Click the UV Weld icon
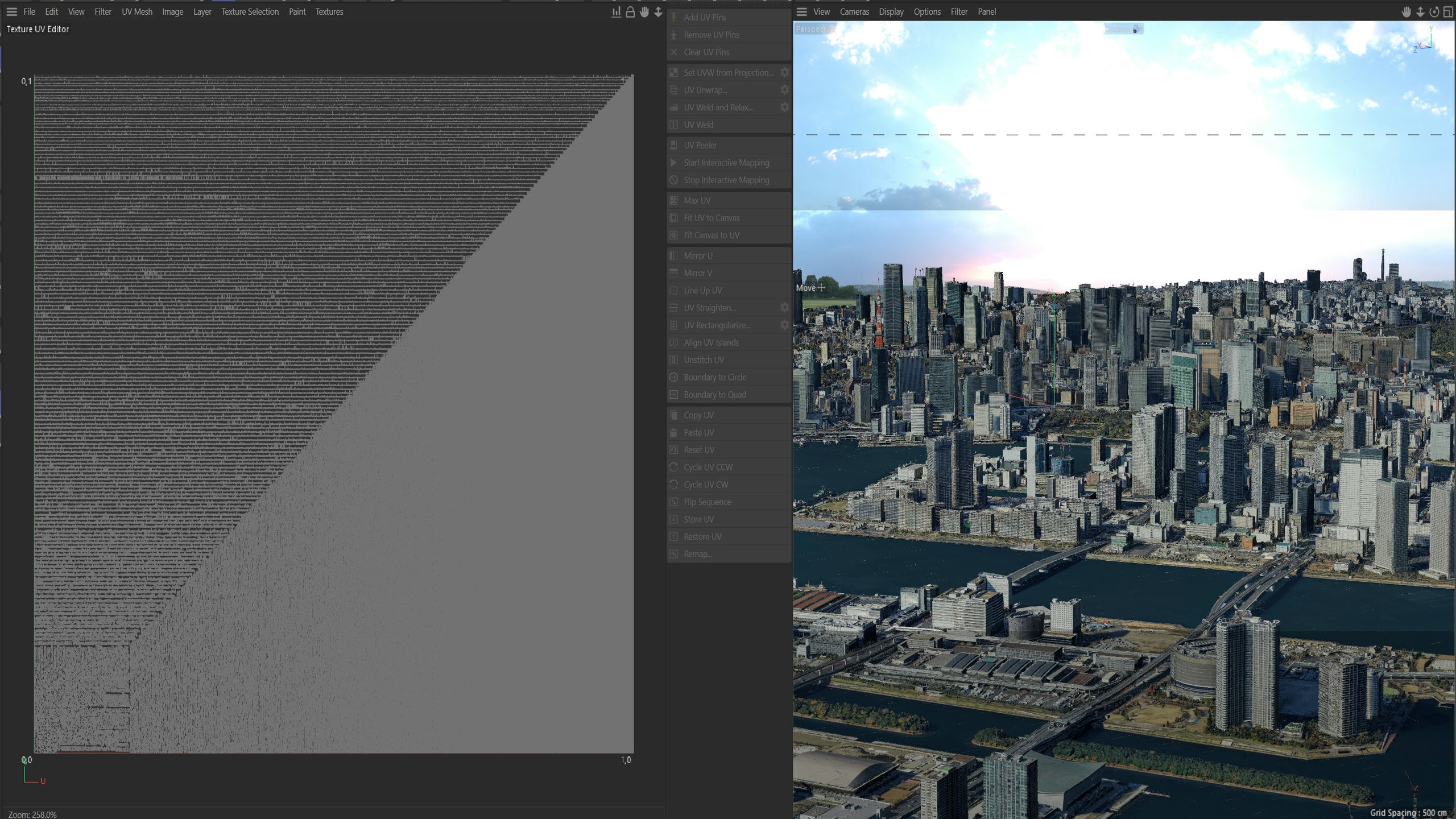Image resolution: width=1456 pixels, height=819 pixels. 674,125
